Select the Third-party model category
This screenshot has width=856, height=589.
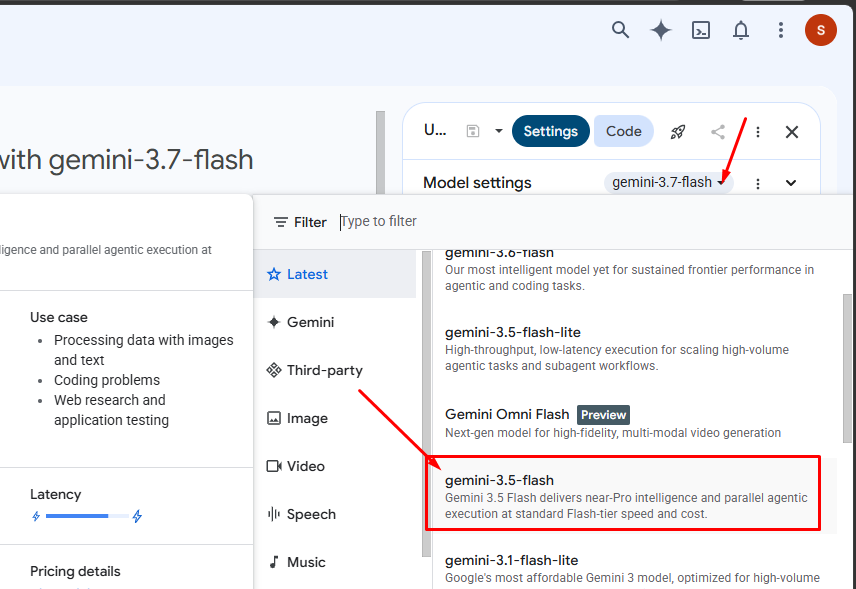tap(335, 370)
